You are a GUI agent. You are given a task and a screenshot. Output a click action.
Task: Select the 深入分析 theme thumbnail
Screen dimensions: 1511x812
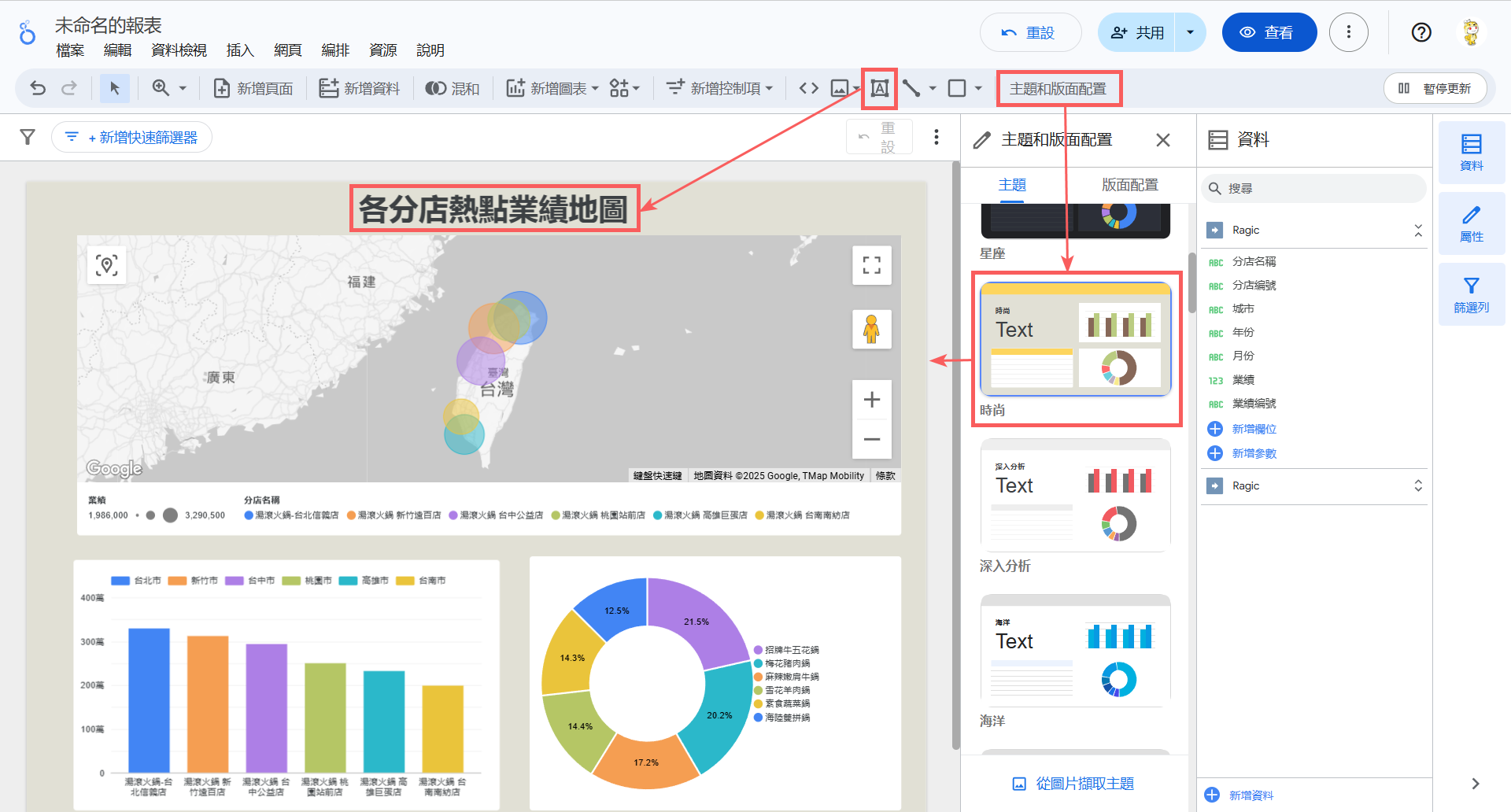point(1076,495)
